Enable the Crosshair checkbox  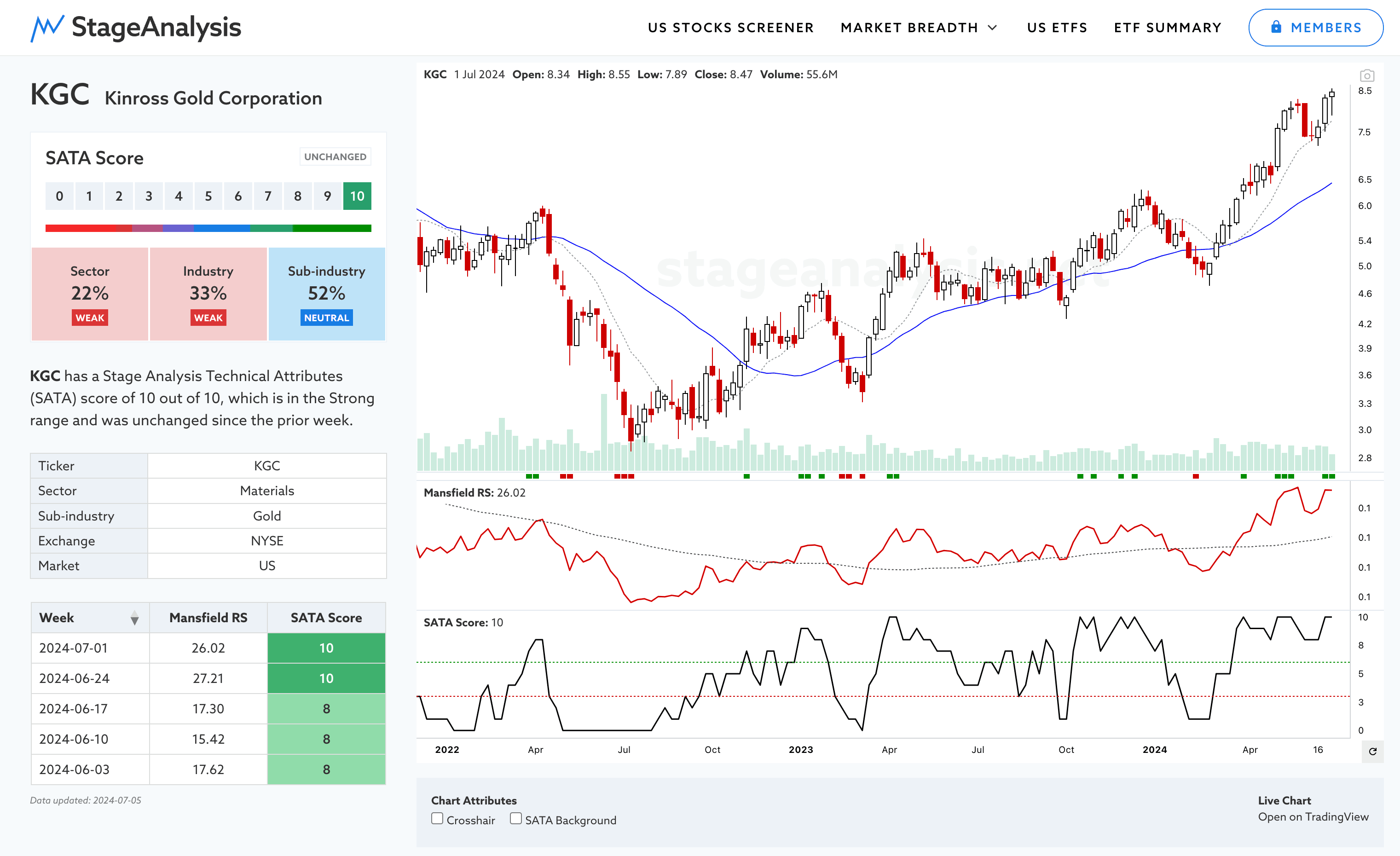tap(437, 819)
